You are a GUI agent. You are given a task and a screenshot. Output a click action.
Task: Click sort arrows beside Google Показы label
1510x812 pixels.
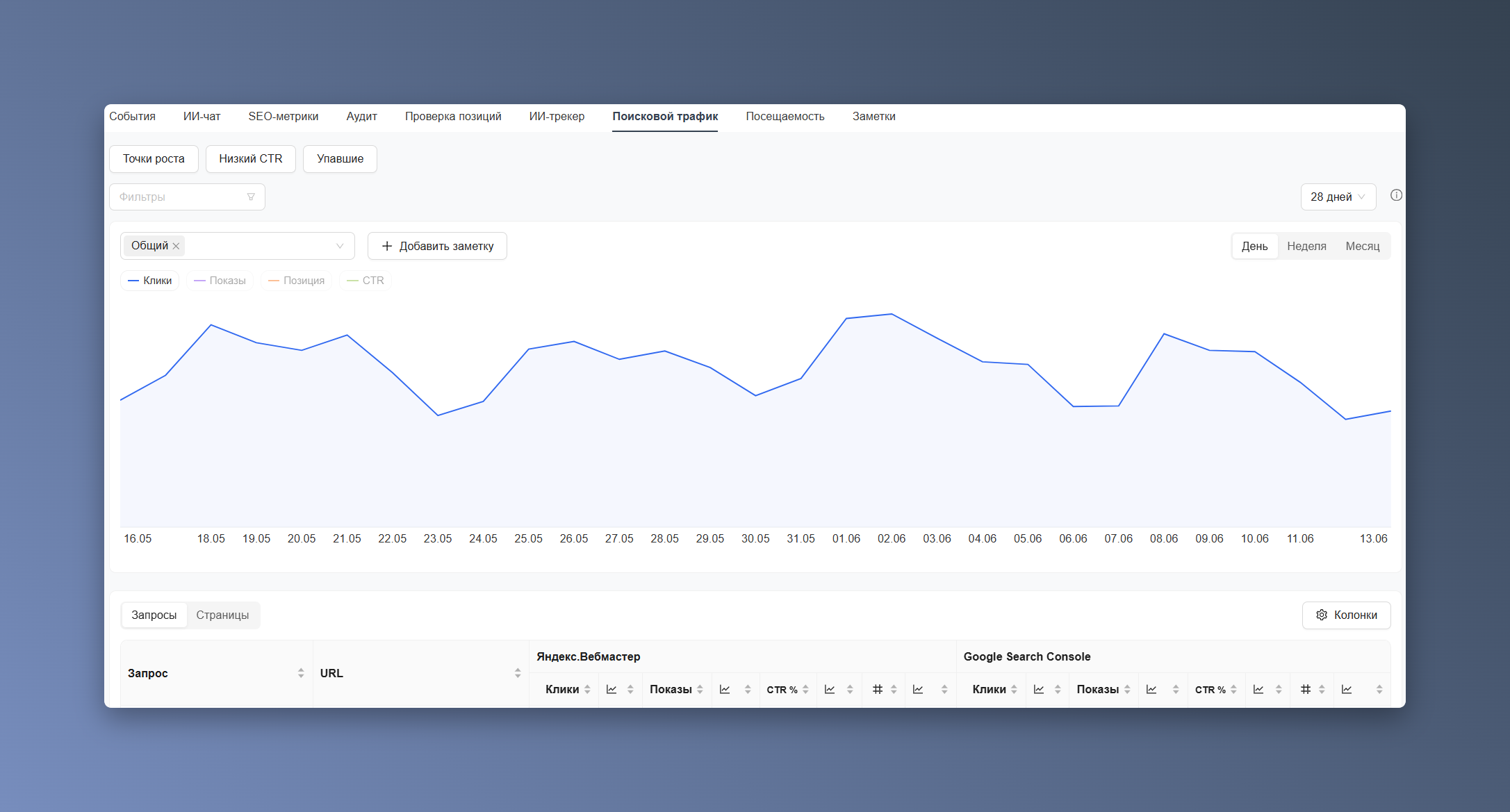point(1127,689)
